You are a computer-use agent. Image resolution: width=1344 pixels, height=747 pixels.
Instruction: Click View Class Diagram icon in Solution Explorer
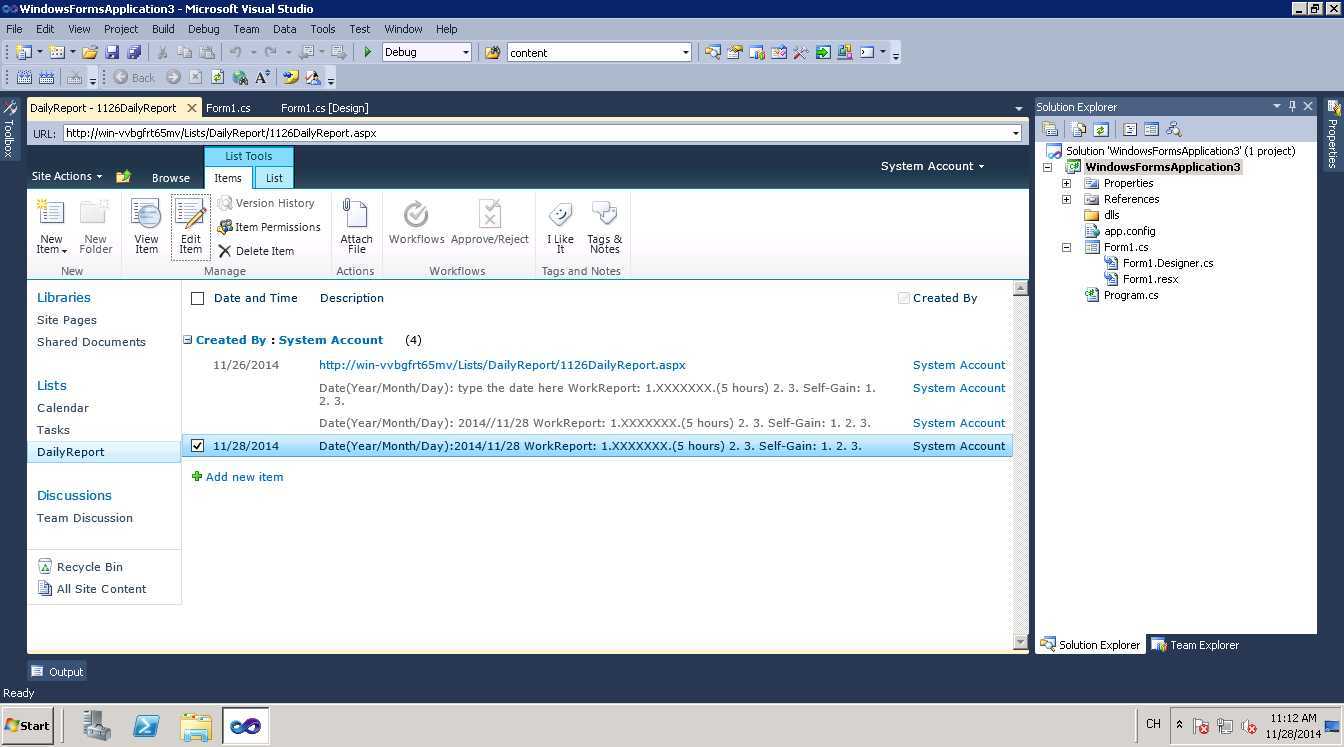coord(1174,129)
